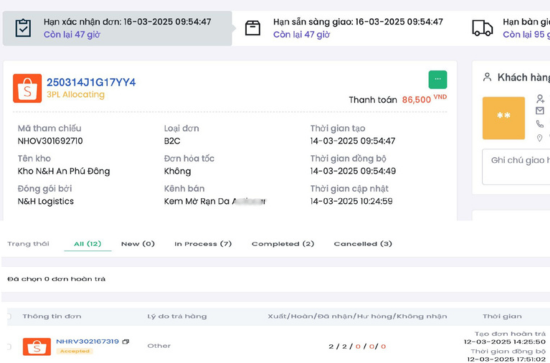Image resolution: width=550 pixels, height=363 pixels.
Task: Click the customer email envelope icon
Action: 540,111
